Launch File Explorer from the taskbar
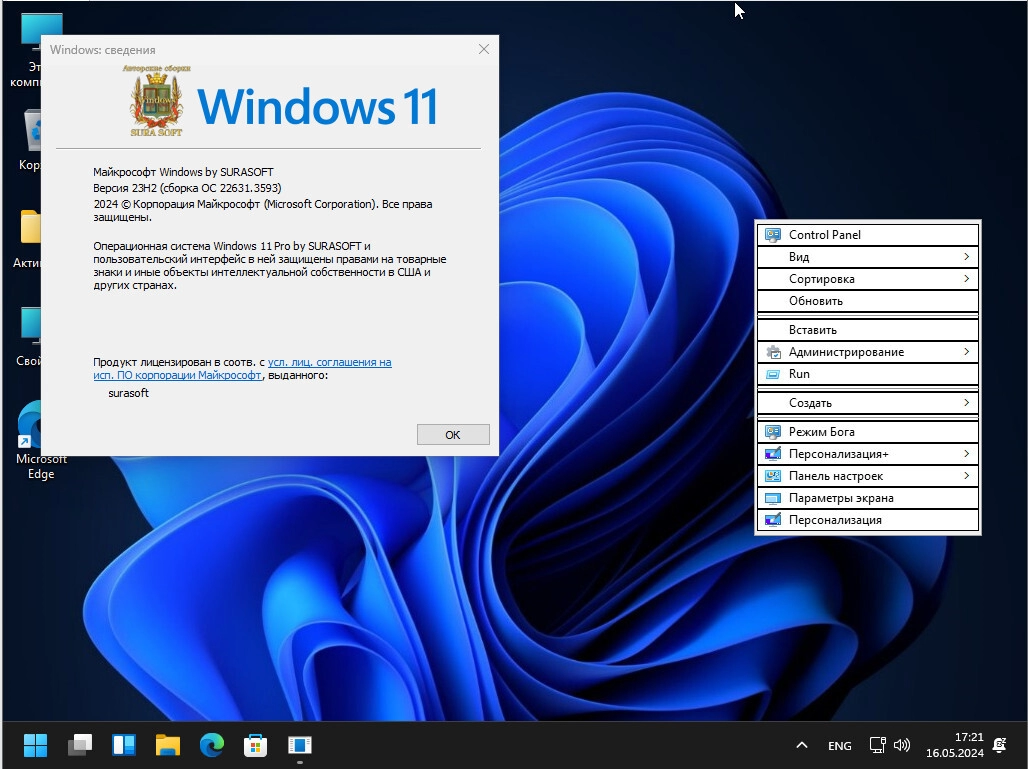This screenshot has height=769, width=1028. 167,745
